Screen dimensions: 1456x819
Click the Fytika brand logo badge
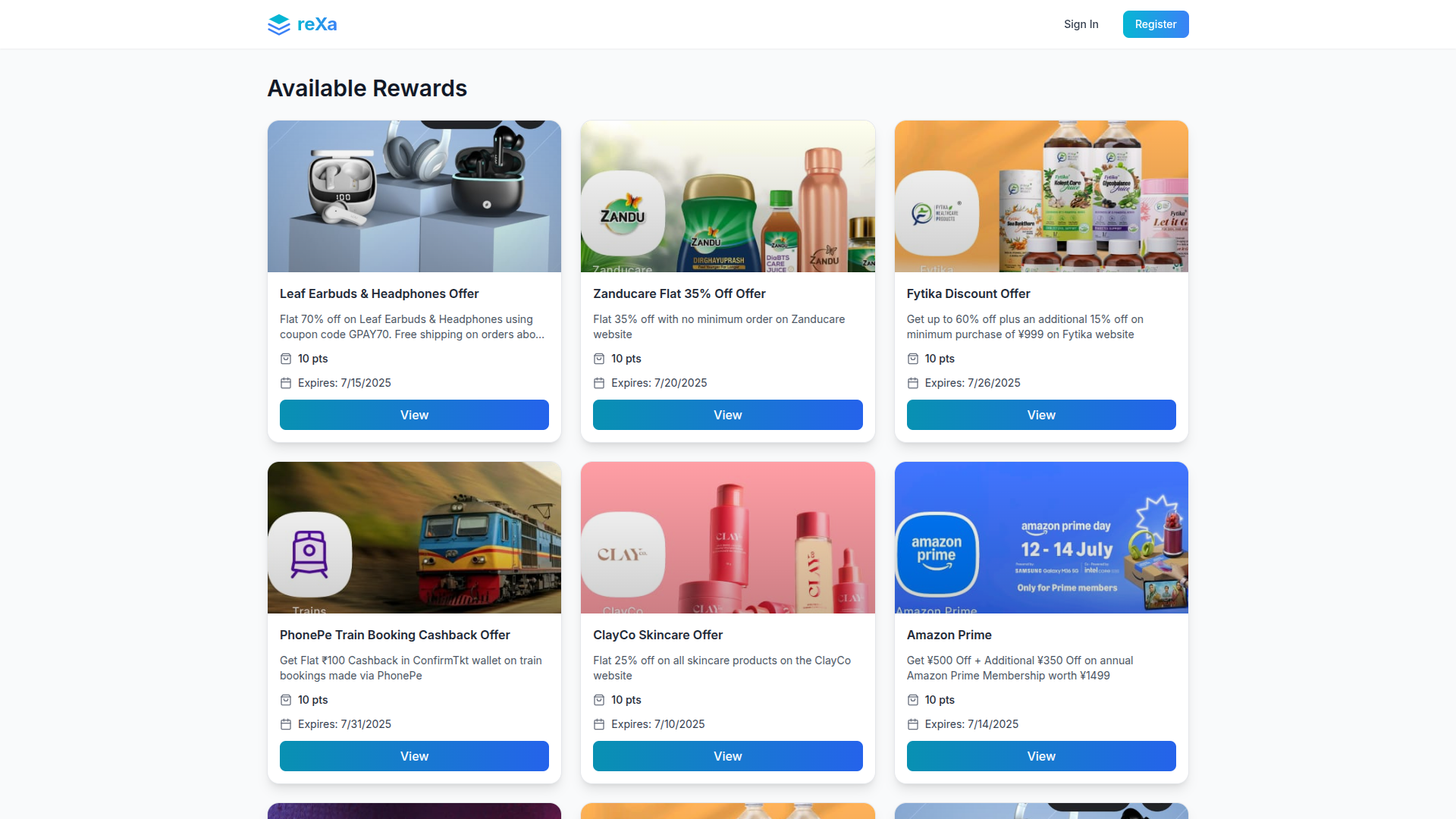pyautogui.click(x=937, y=214)
